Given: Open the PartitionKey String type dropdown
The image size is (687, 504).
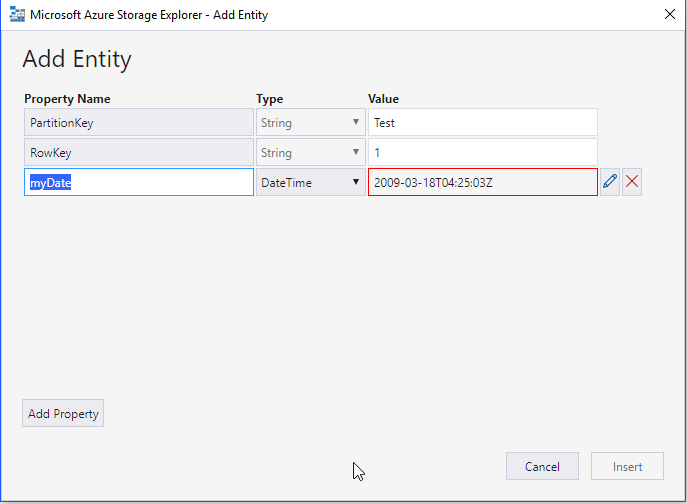Looking at the screenshot, I should [311, 122].
